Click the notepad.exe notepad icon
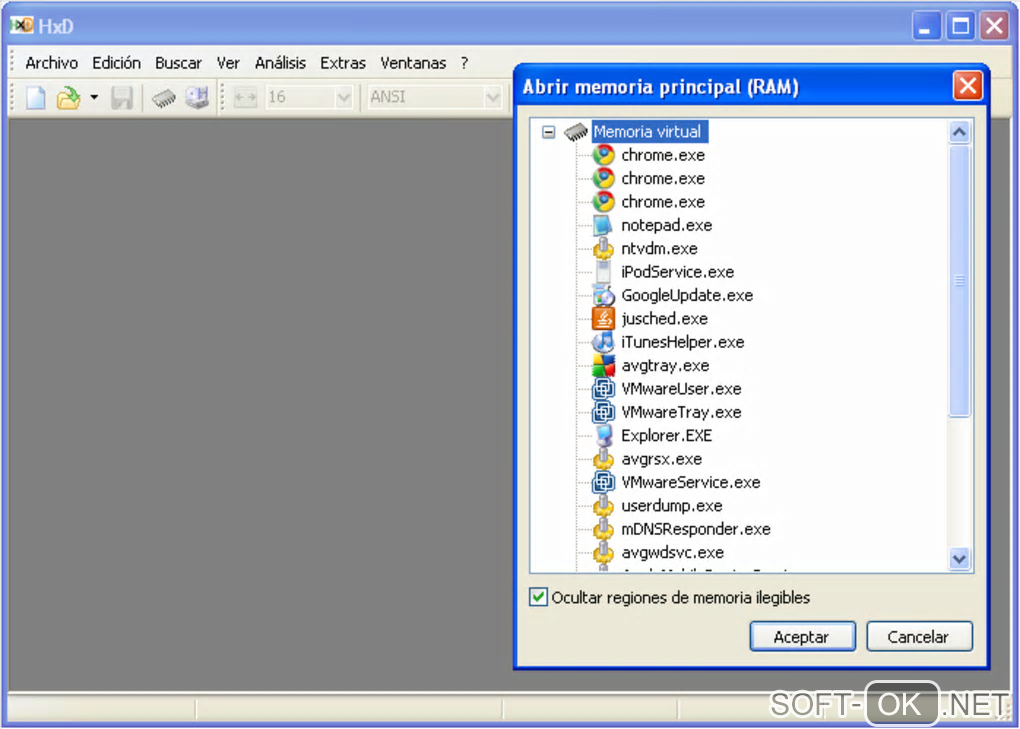Image resolution: width=1020 pixels, height=729 pixels. pyautogui.click(x=603, y=225)
